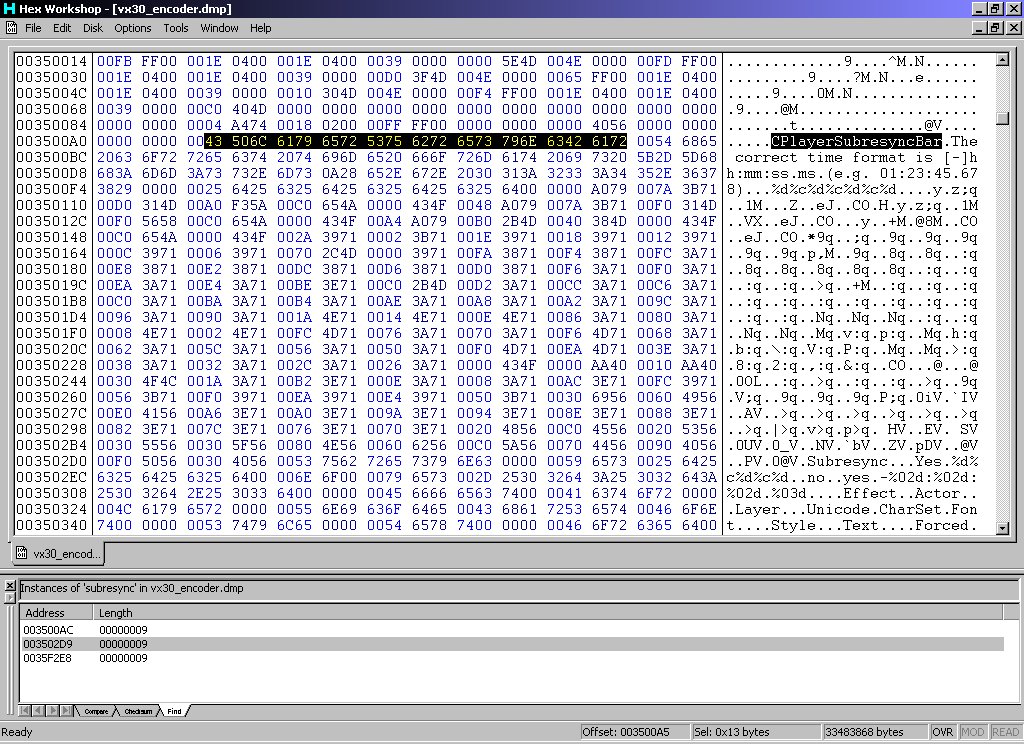This screenshot has height=744, width=1024.
Task: Click offset label 003500A0
Action: point(52,141)
